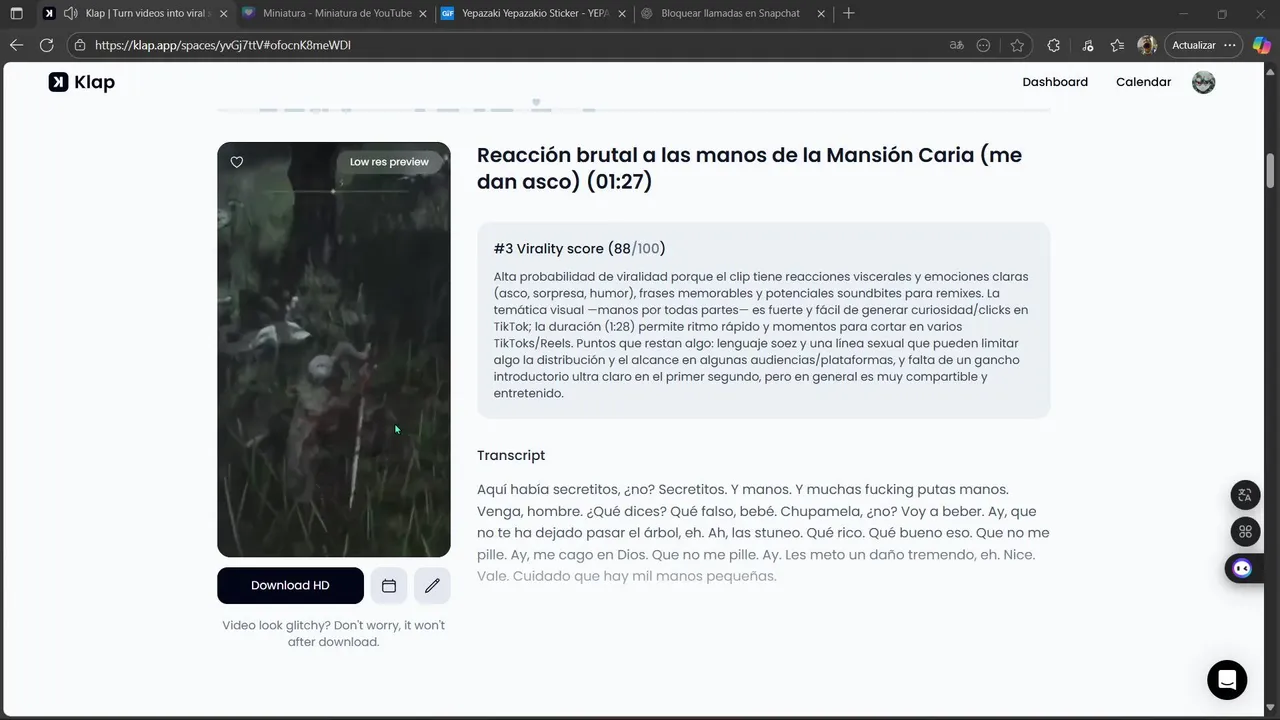This screenshot has width=1280, height=720.
Task: Click the transcript paragraph text
Action: point(763,532)
